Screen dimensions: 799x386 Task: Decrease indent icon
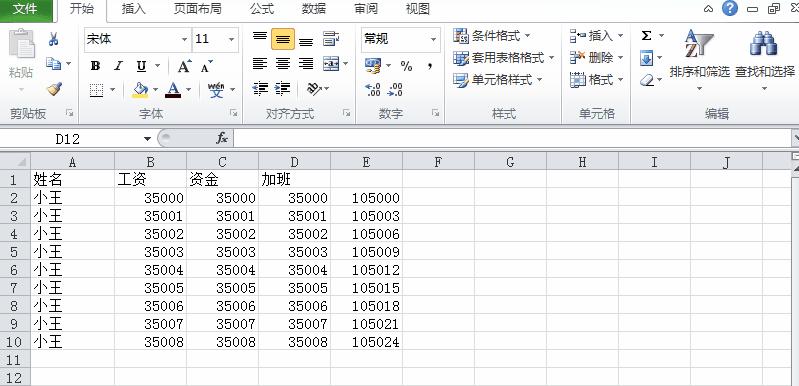pos(260,89)
